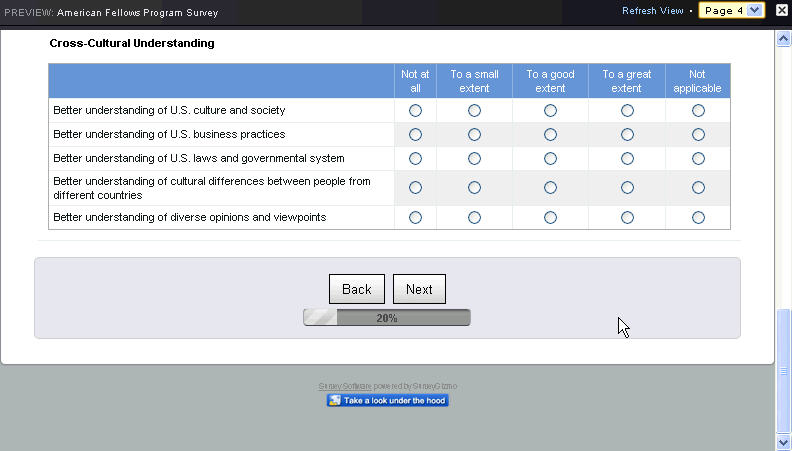Click 'Better understanding of diverse opinions and viewpoints' text
Viewport: 792px width, 451px height.
(189, 217)
